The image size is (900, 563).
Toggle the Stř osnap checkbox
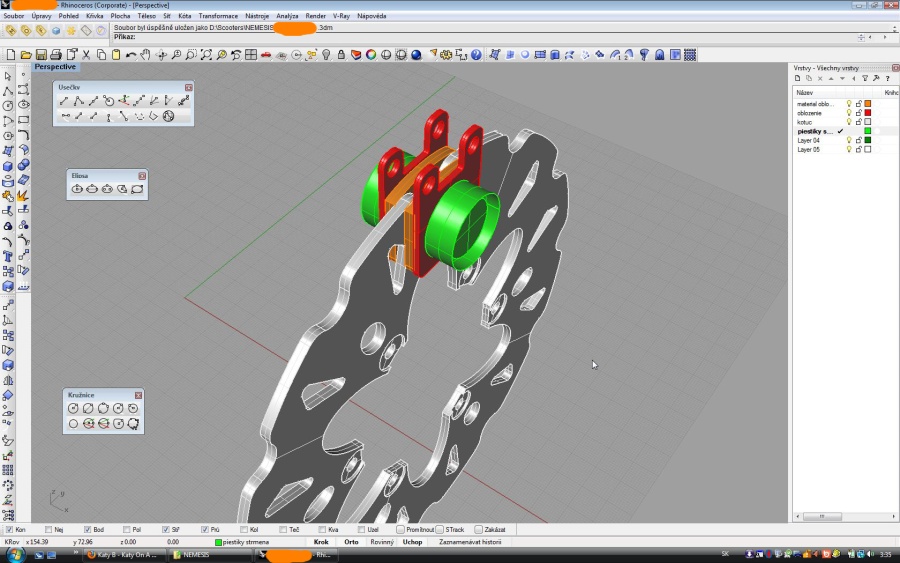pos(164,529)
